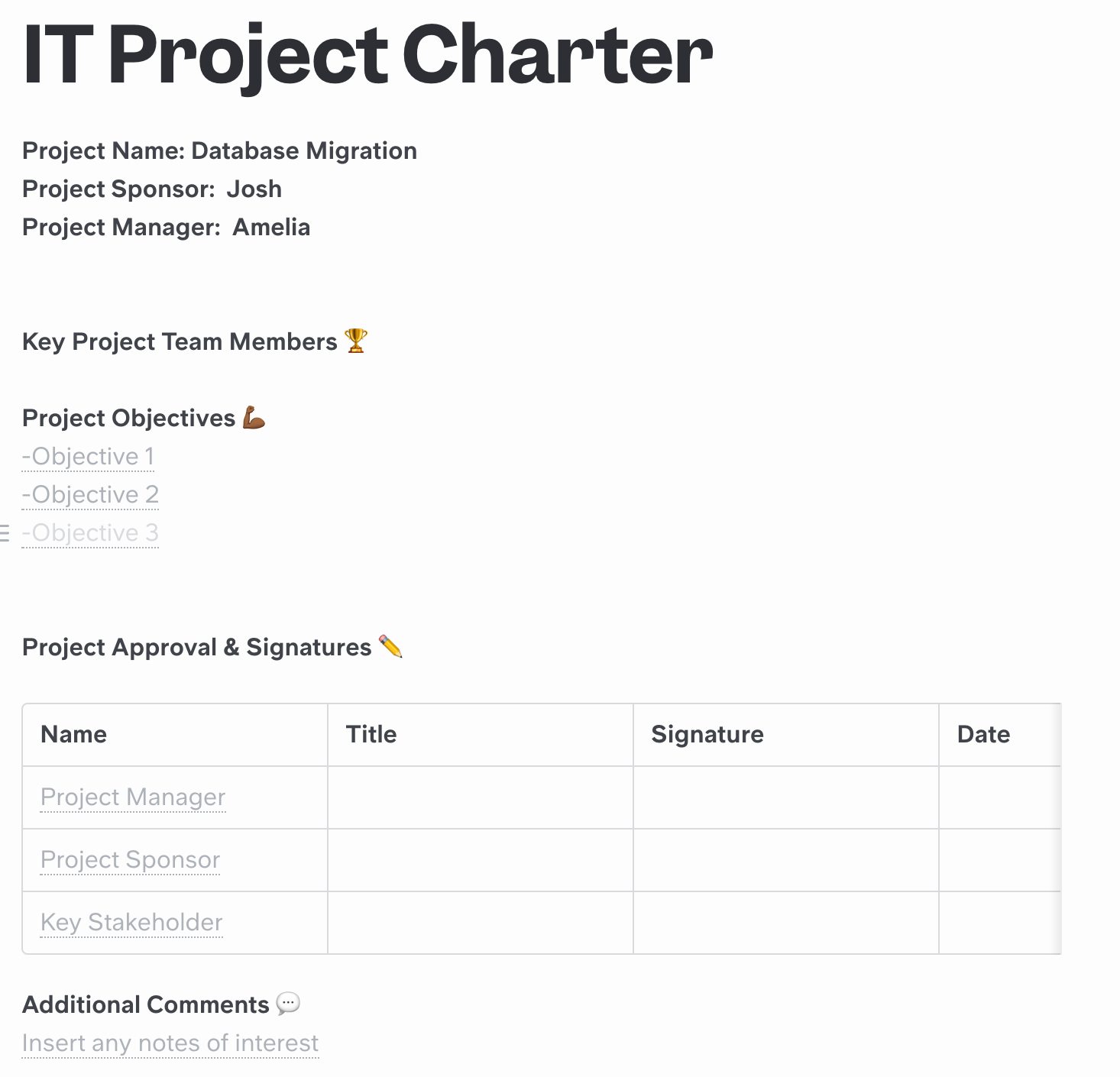The width and height of the screenshot is (1120, 1077).
Task: Click into the Objective 3 placeholder
Action: point(90,533)
